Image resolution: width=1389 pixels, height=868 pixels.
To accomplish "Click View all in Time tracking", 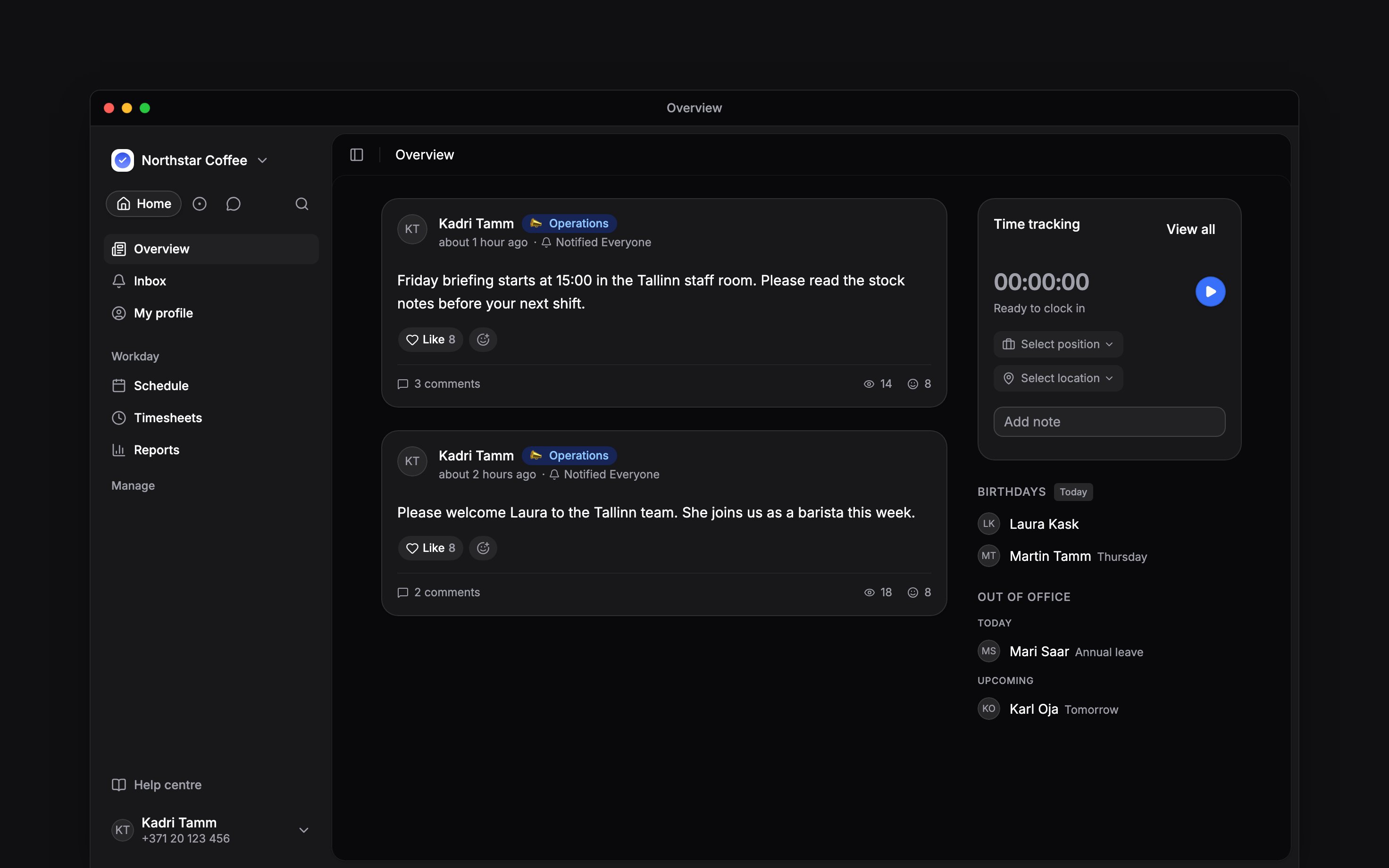I will pyautogui.click(x=1190, y=230).
